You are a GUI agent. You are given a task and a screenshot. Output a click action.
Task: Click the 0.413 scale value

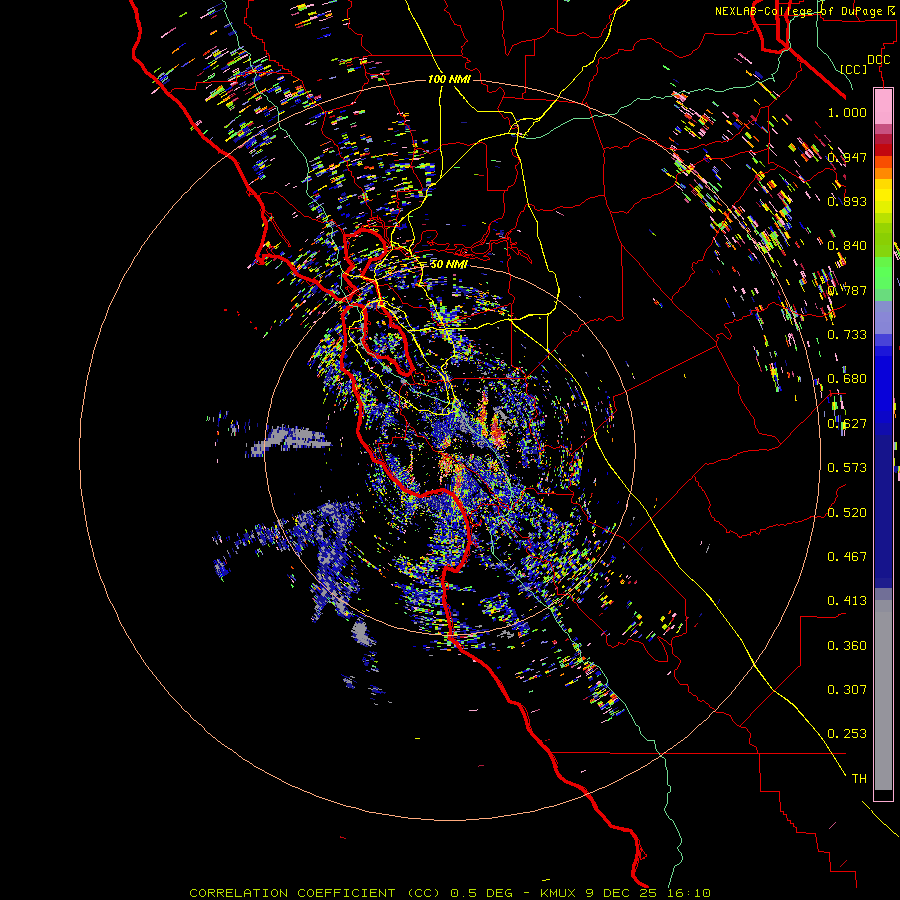[x=847, y=600]
